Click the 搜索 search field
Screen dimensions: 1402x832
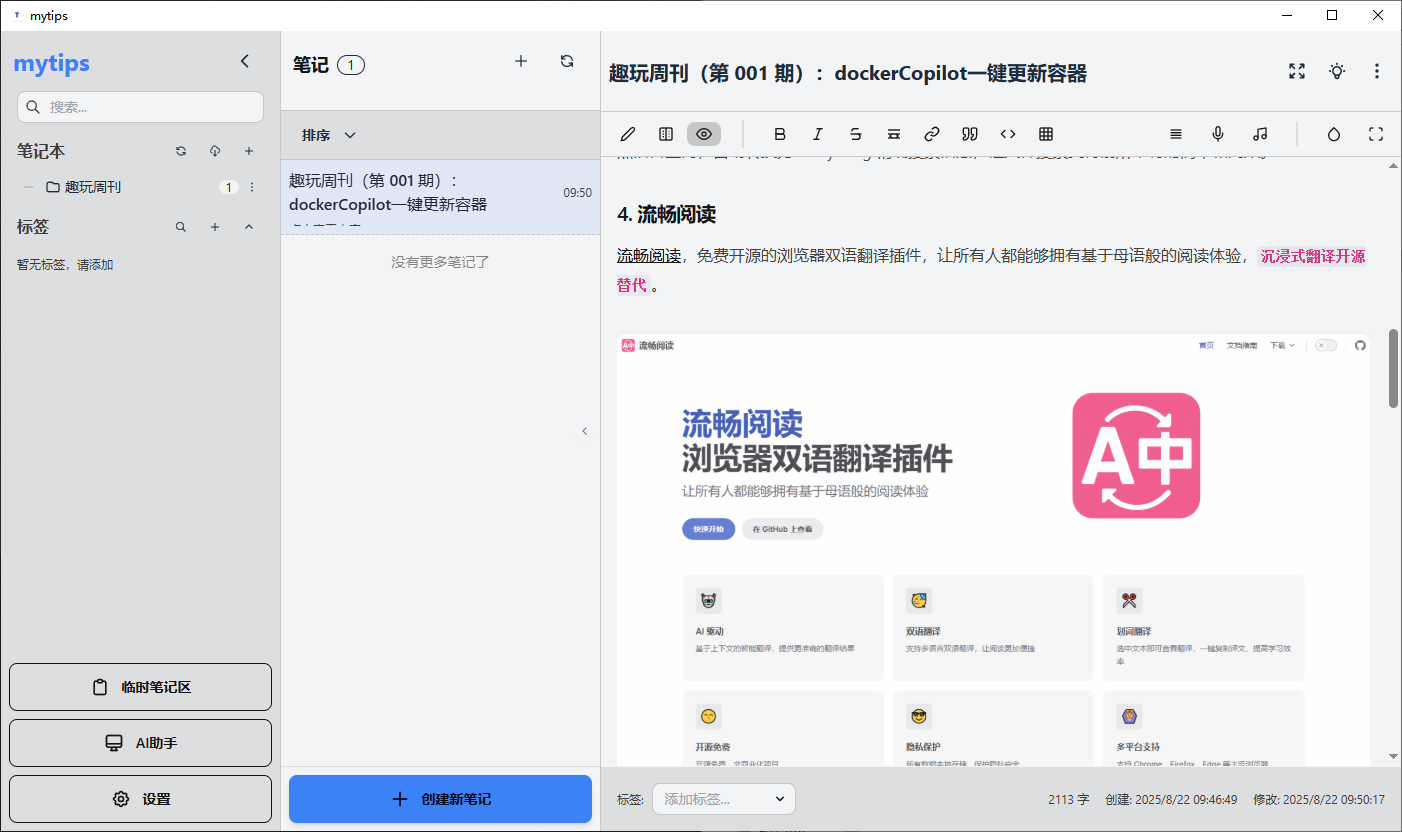(140, 107)
